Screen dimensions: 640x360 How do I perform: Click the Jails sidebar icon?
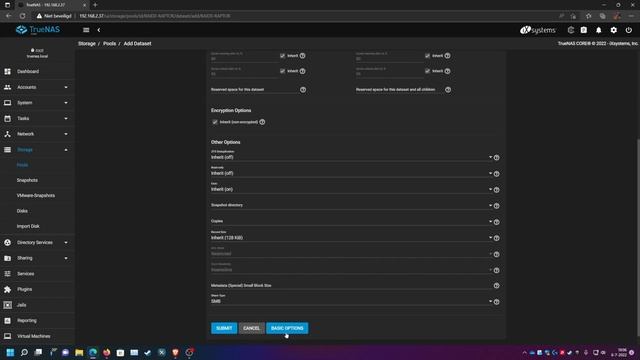click(x=7, y=305)
